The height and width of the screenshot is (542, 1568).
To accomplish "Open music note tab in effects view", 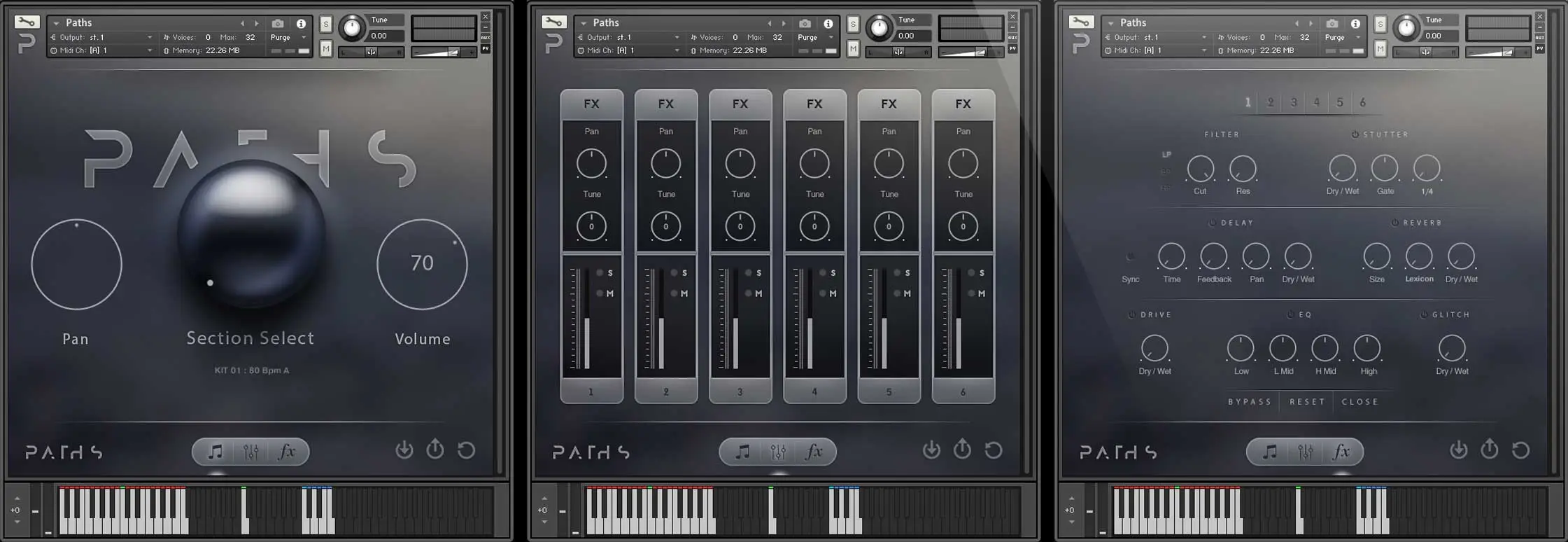I will (x=1269, y=452).
